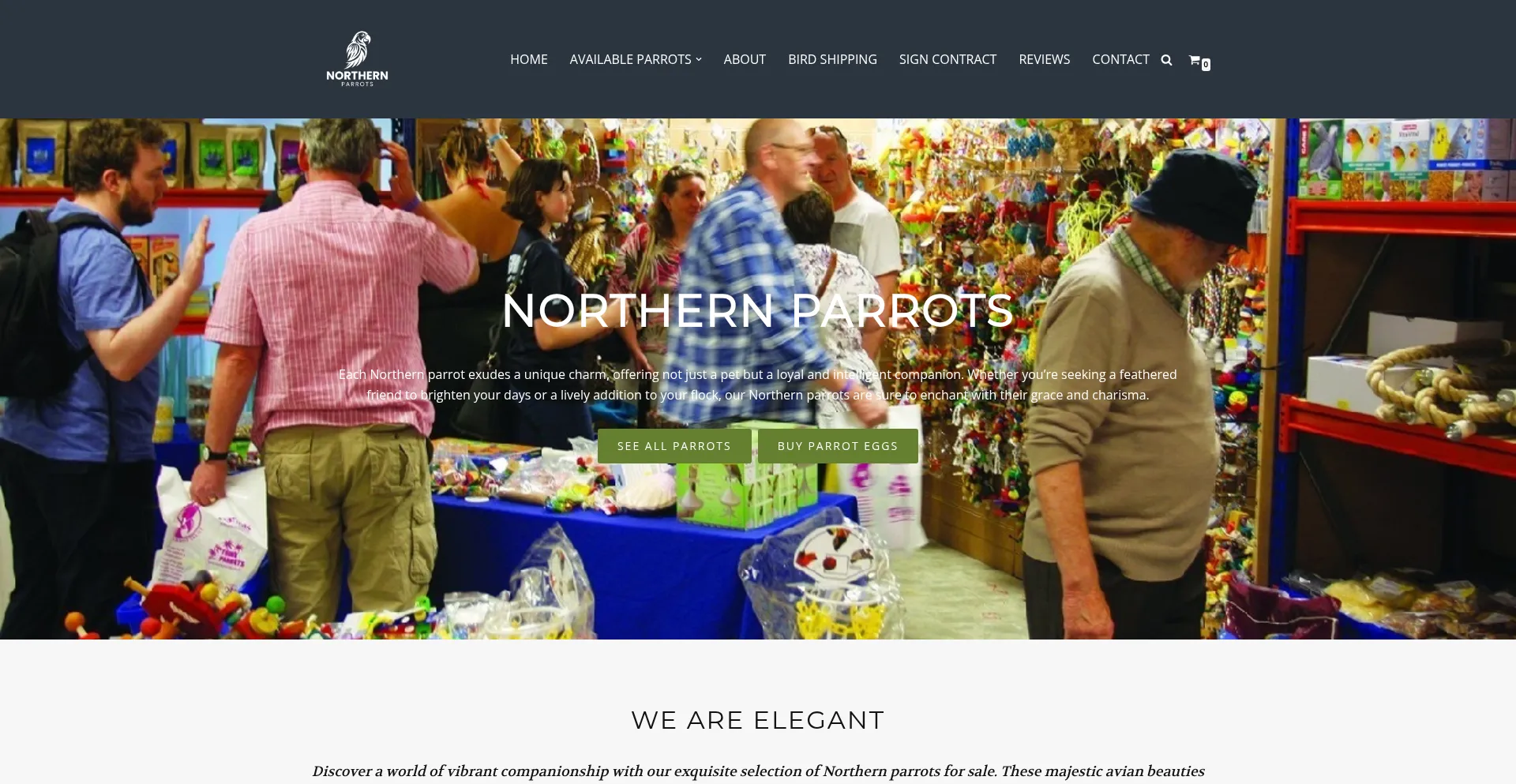The height and width of the screenshot is (784, 1516).
Task: Click the We Are Elegant heading
Action: click(x=758, y=720)
